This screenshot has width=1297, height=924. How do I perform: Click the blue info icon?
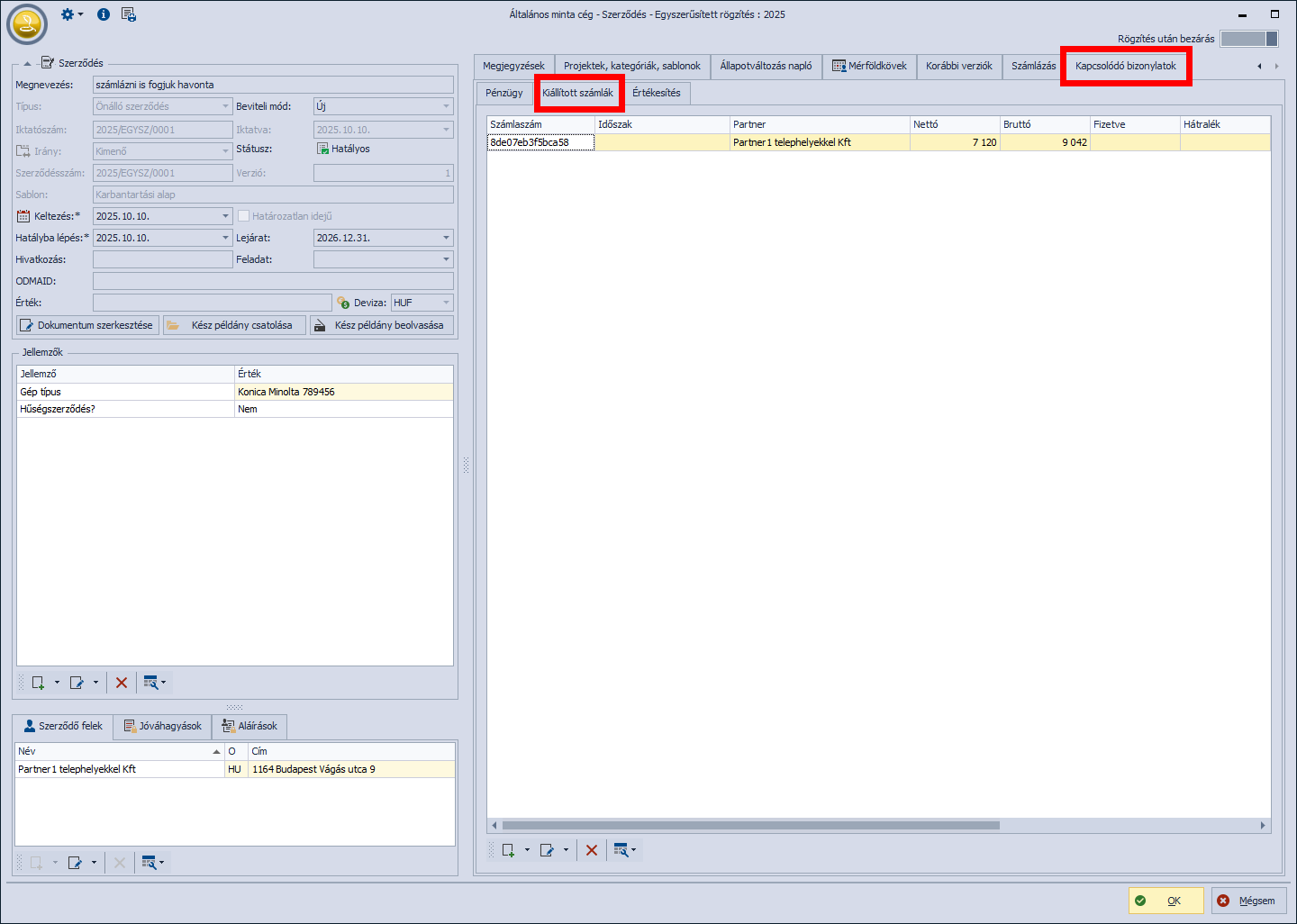[104, 14]
